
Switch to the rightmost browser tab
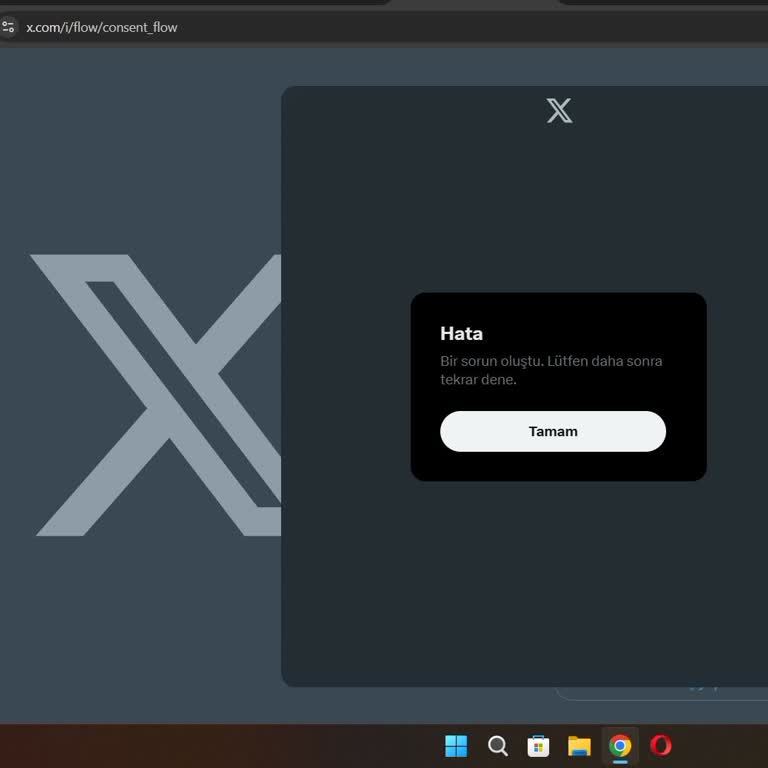[660, 2]
